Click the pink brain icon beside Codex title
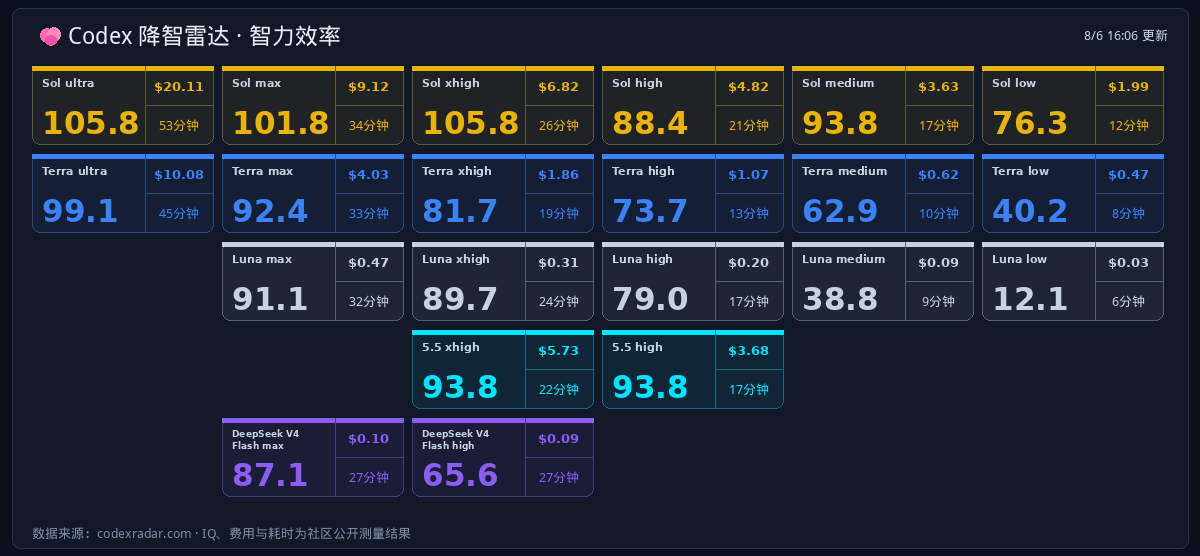 pos(50,36)
